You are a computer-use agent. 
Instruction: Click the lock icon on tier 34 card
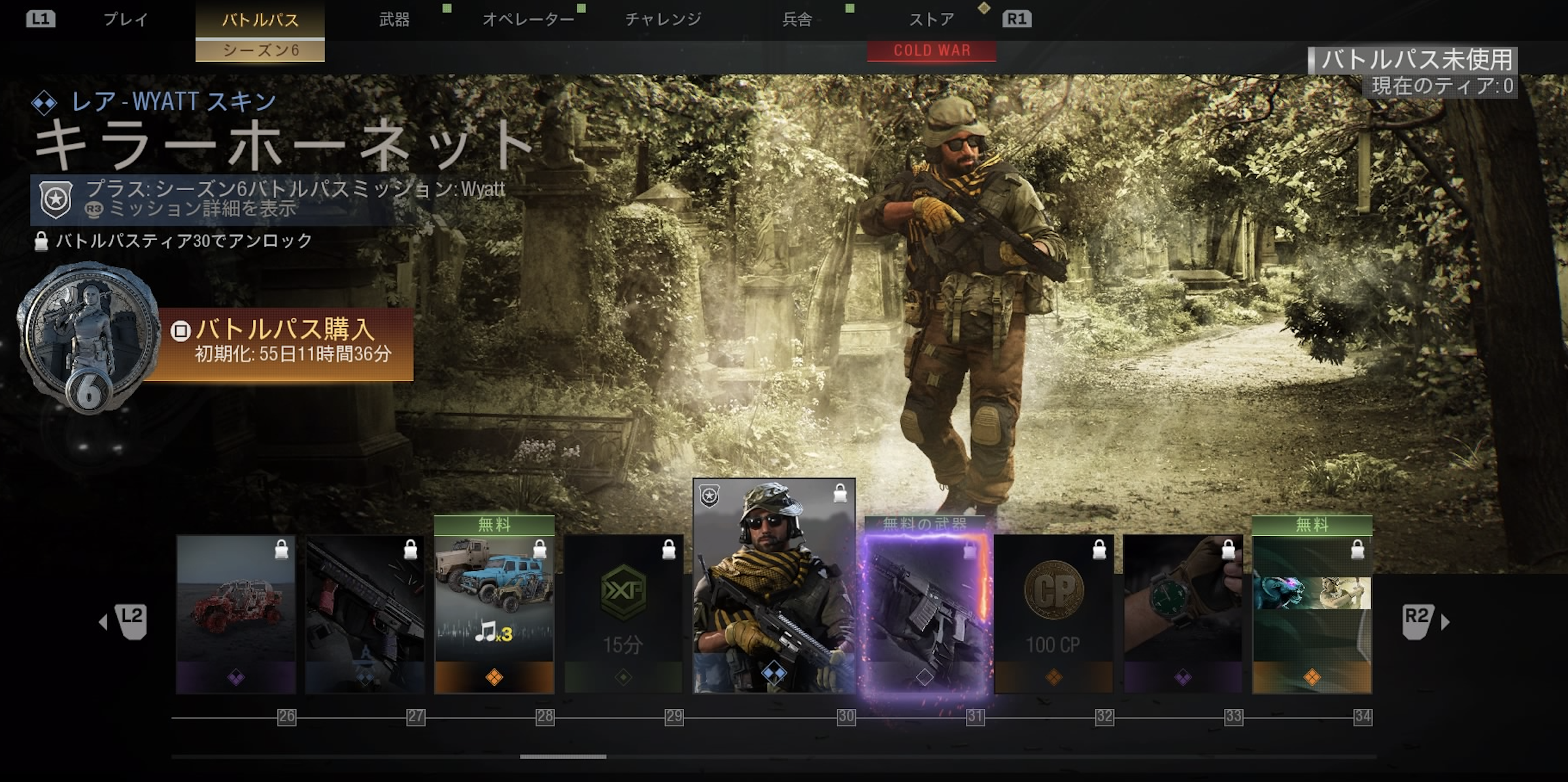(1357, 550)
